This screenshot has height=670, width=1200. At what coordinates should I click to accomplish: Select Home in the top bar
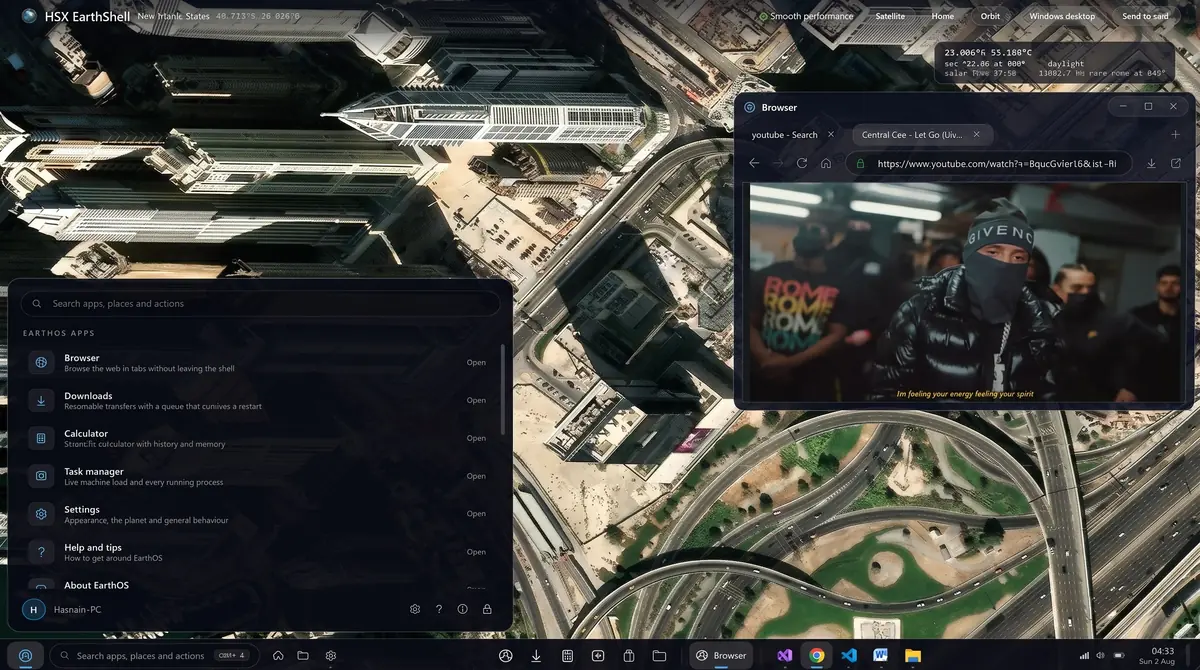(x=942, y=16)
